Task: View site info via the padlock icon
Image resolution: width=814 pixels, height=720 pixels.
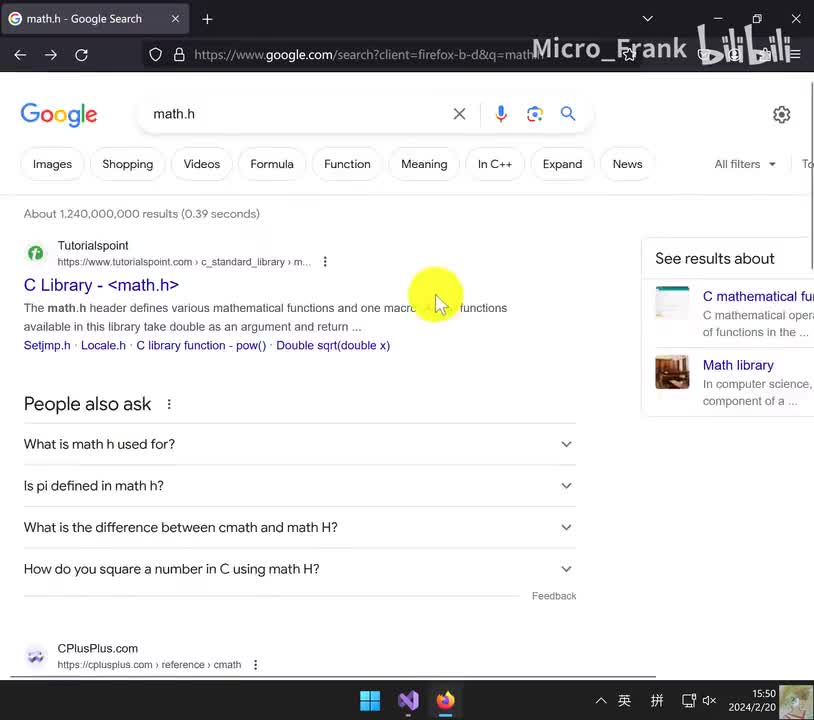Action: (x=179, y=55)
